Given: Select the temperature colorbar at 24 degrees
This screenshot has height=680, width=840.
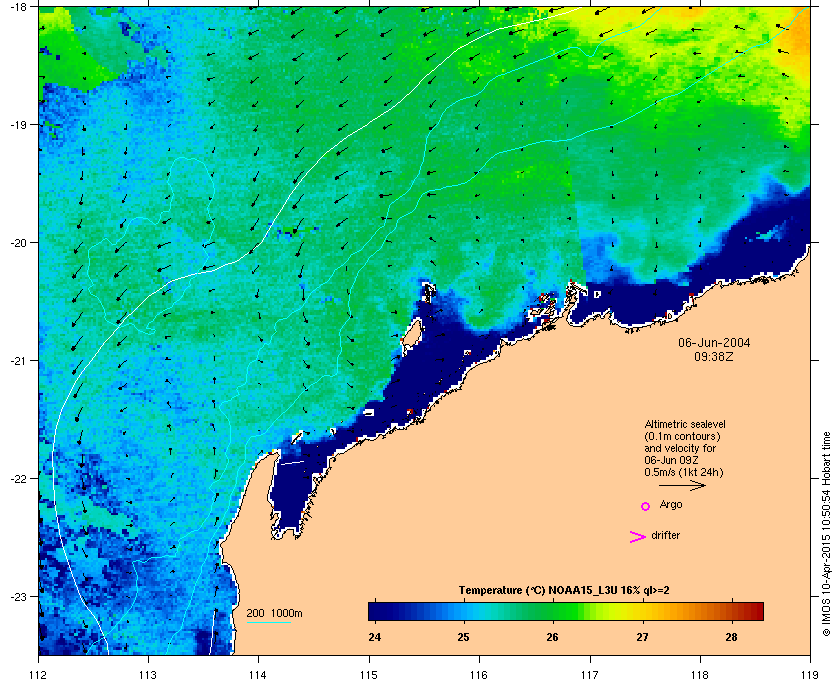Looking at the screenshot, I should 374,611.
